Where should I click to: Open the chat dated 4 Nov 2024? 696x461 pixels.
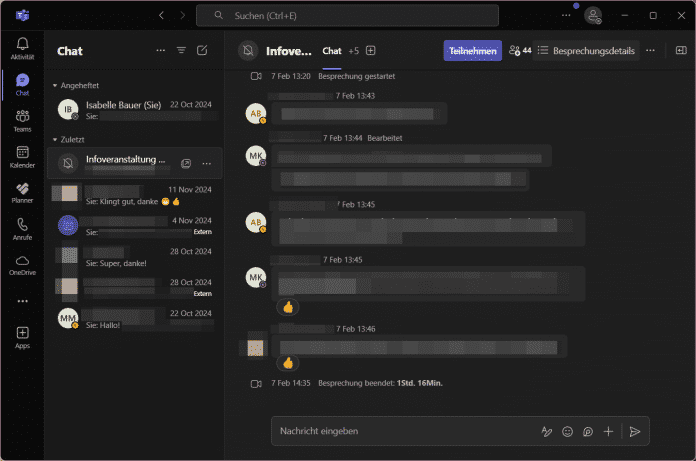coord(134,226)
